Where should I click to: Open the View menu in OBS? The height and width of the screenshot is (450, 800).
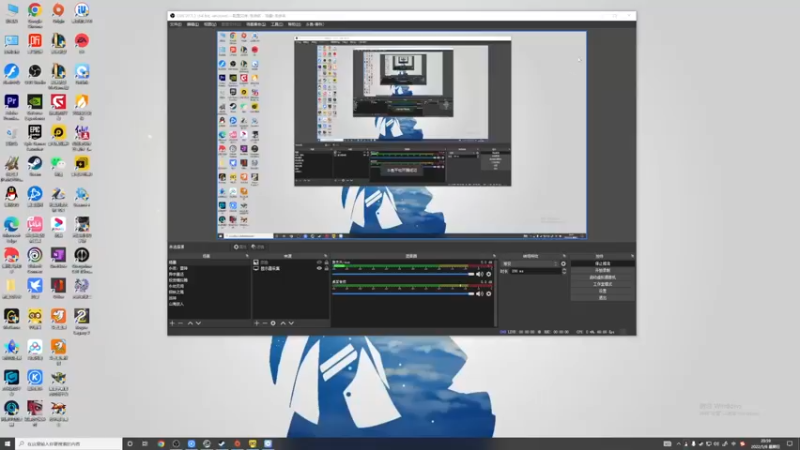click(x=210, y=24)
